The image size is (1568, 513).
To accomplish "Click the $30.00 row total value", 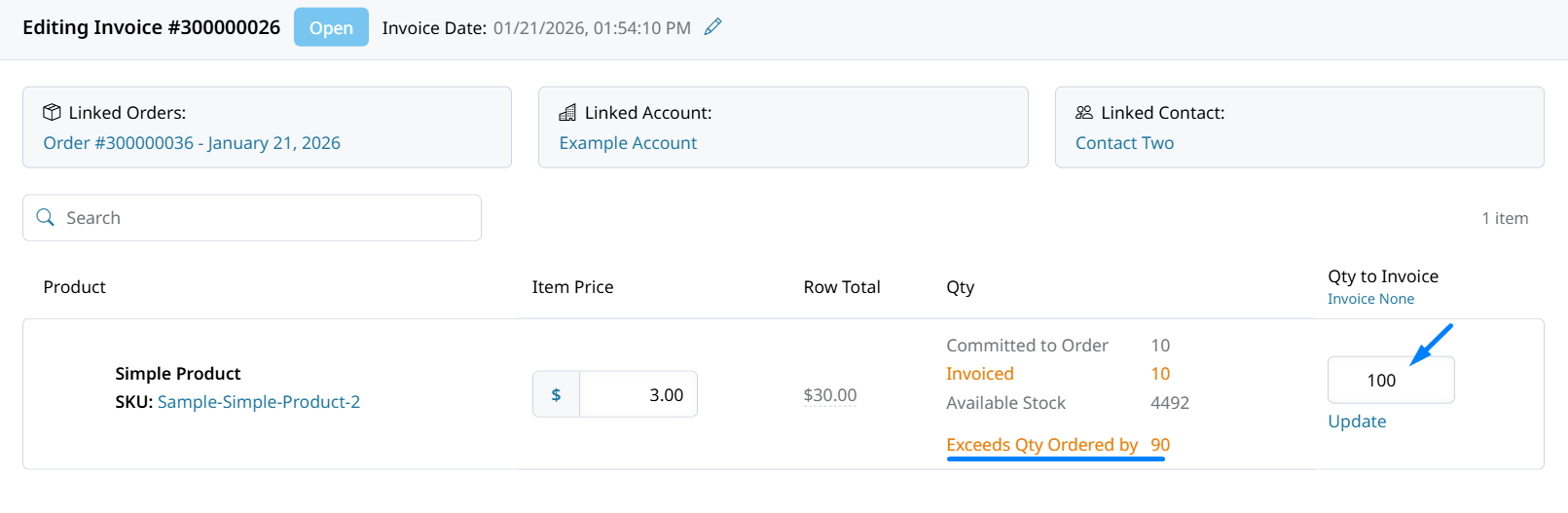I will tap(829, 395).
